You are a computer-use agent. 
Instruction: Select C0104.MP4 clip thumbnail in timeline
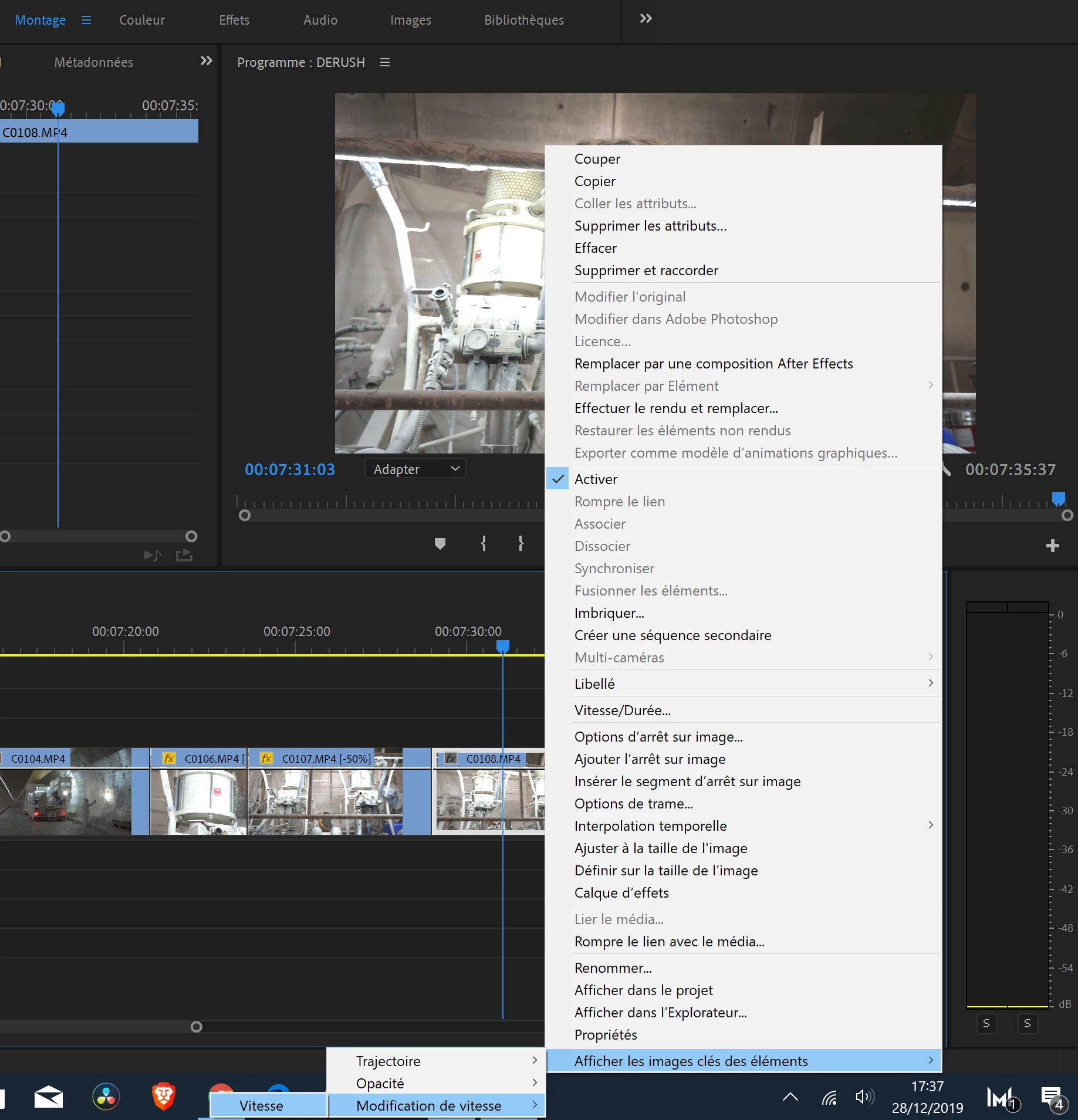point(66,801)
